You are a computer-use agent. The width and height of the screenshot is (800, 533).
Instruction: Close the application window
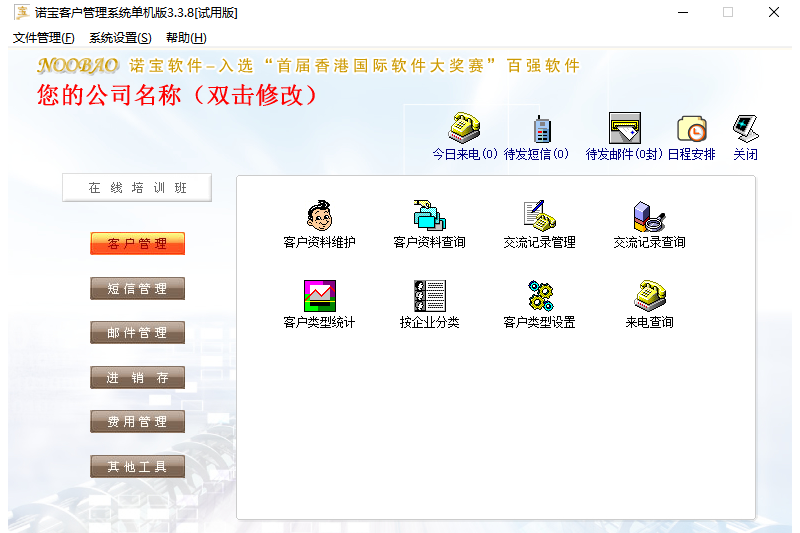coord(773,12)
